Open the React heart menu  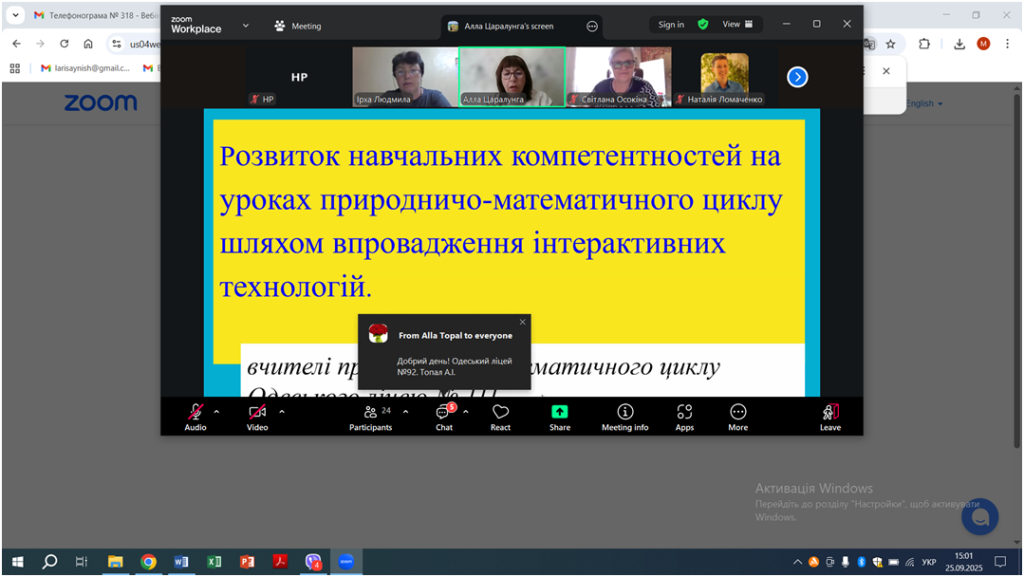pyautogui.click(x=500, y=416)
